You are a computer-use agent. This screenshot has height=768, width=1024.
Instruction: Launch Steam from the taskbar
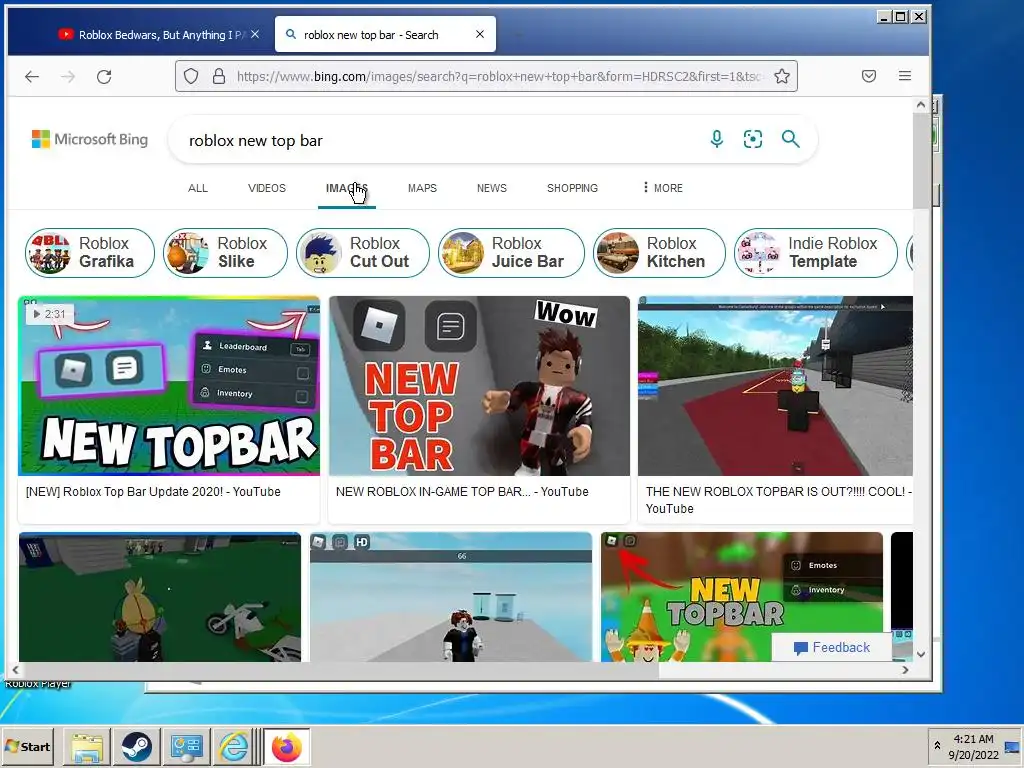click(x=136, y=747)
